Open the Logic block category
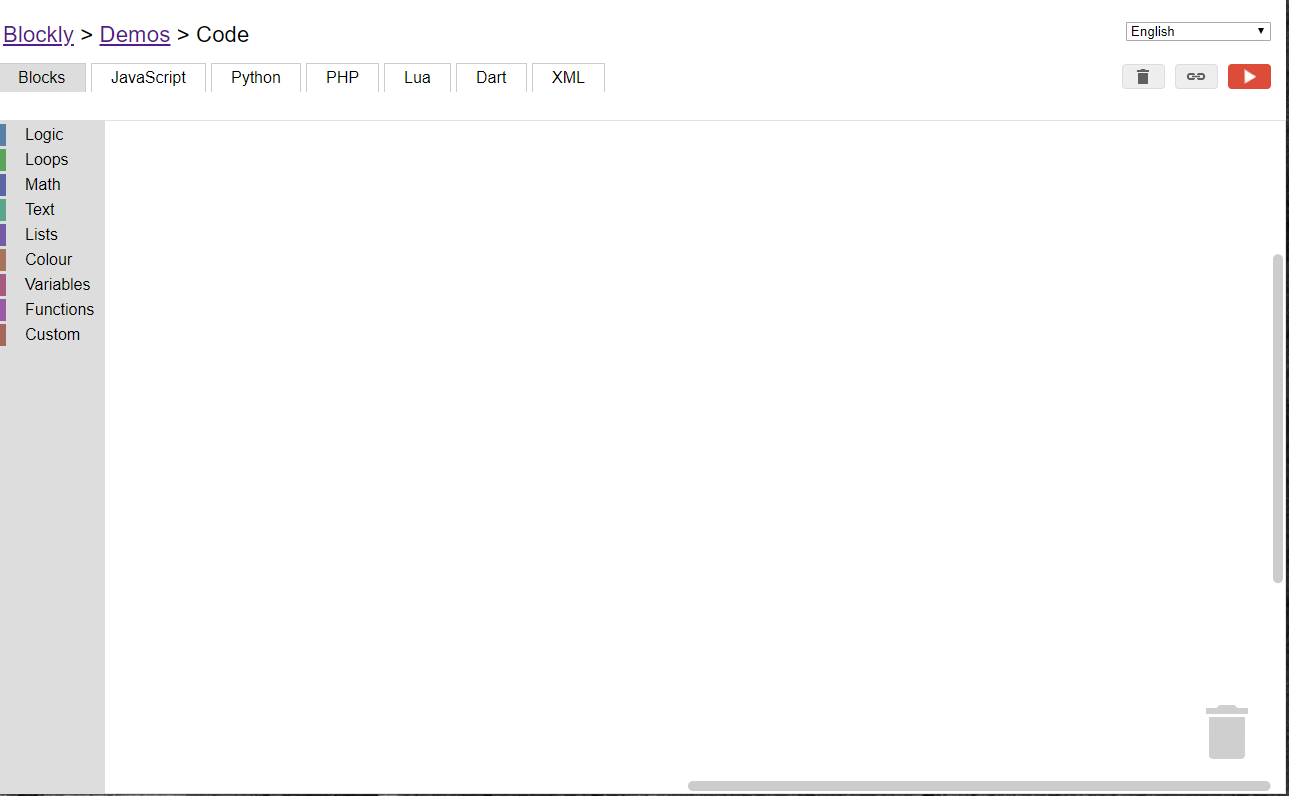1289x796 pixels. (43, 134)
